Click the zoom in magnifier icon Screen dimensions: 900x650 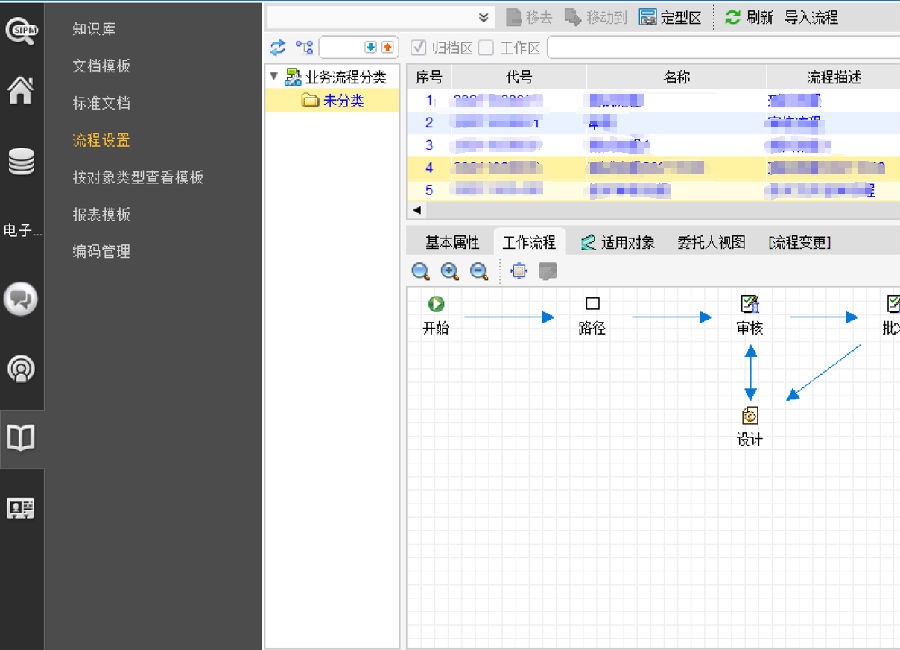click(x=450, y=271)
